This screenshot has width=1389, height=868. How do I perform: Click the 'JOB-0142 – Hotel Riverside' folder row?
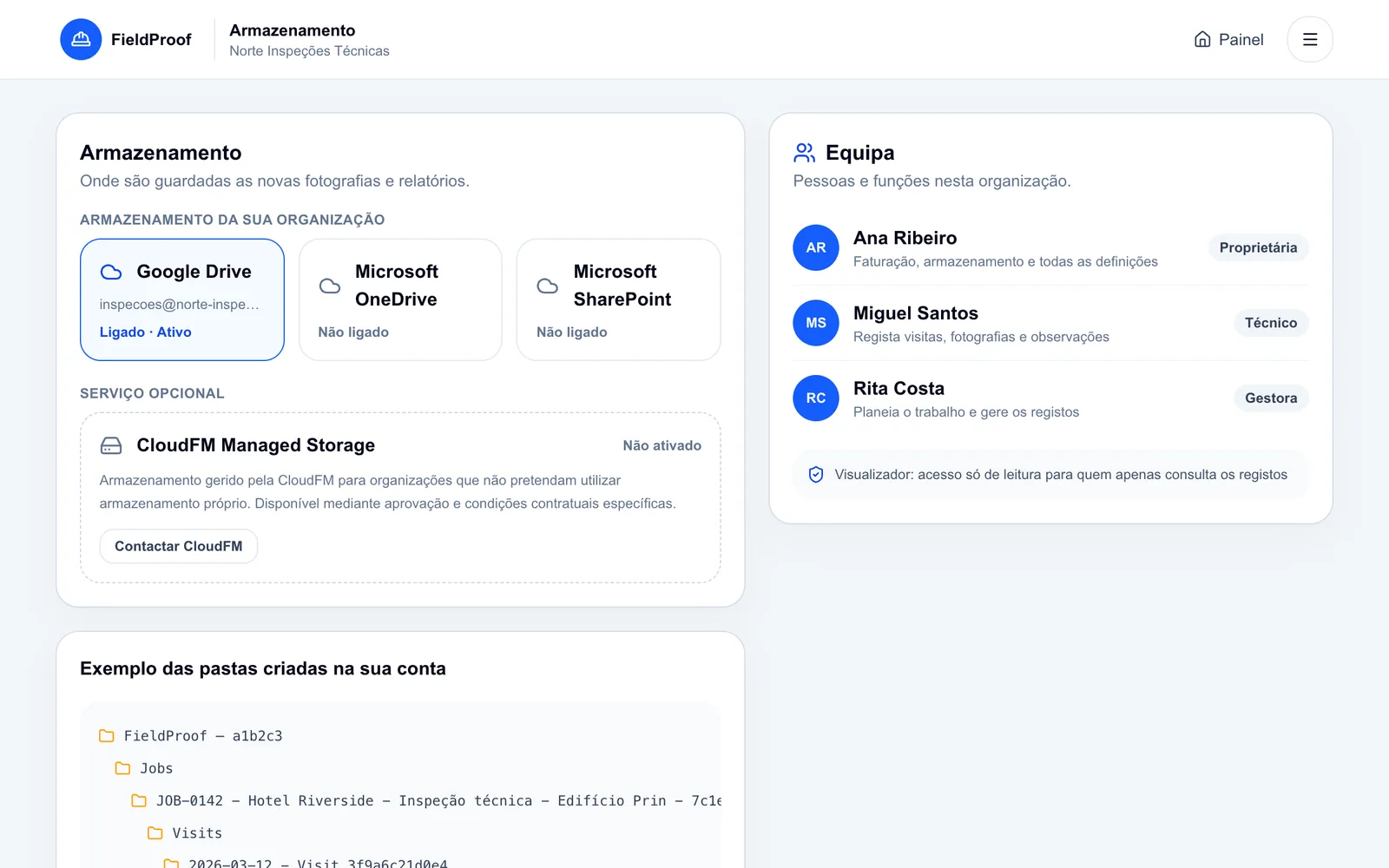[x=426, y=800]
